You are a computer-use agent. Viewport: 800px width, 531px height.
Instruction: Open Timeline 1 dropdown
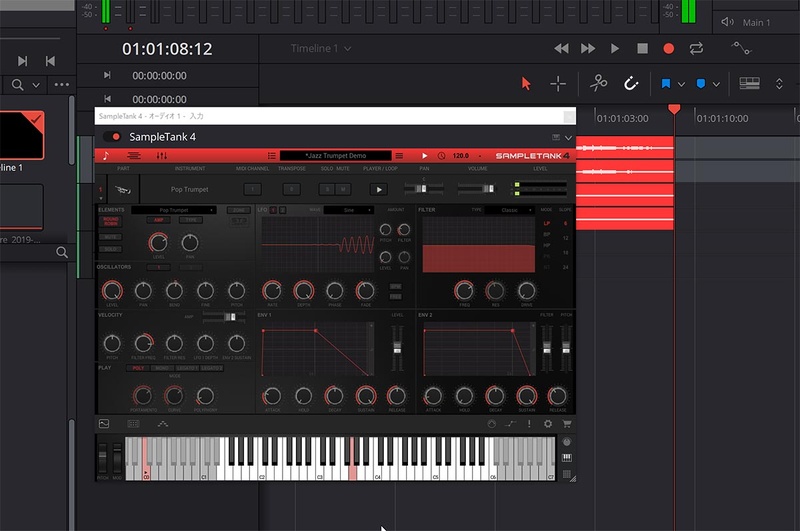pyautogui.click(x=320, y=48)
